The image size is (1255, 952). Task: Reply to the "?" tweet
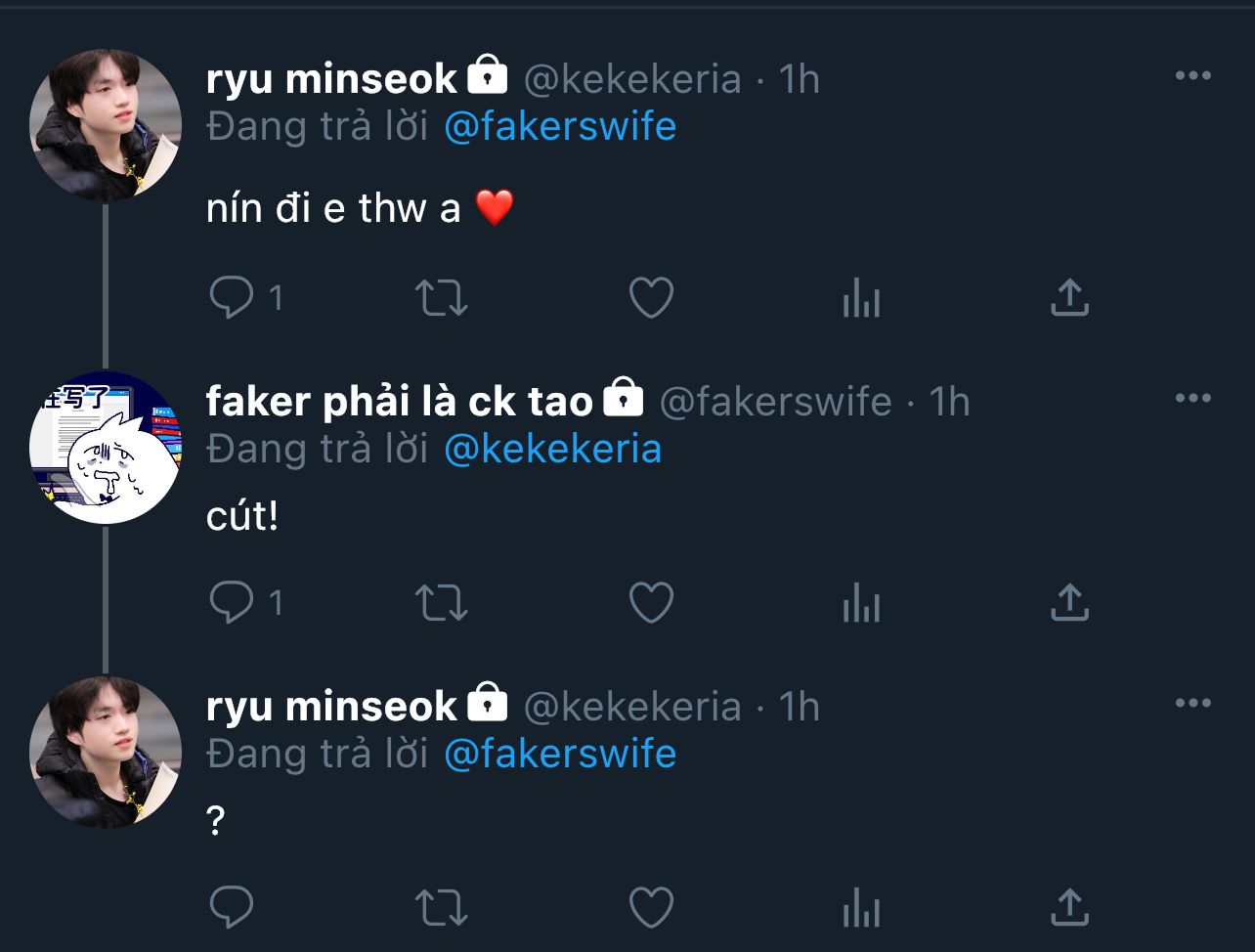point(232,908)
